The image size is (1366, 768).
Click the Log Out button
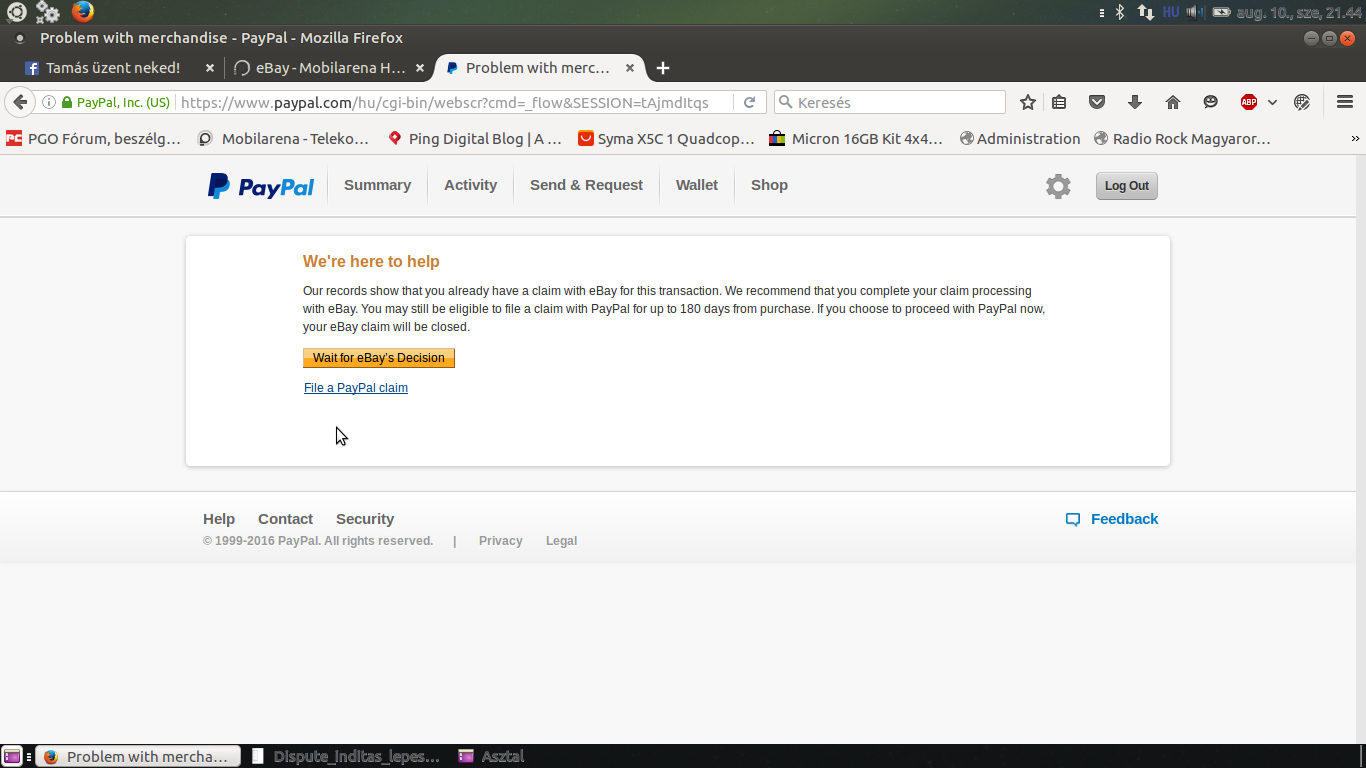[1127, 186]
